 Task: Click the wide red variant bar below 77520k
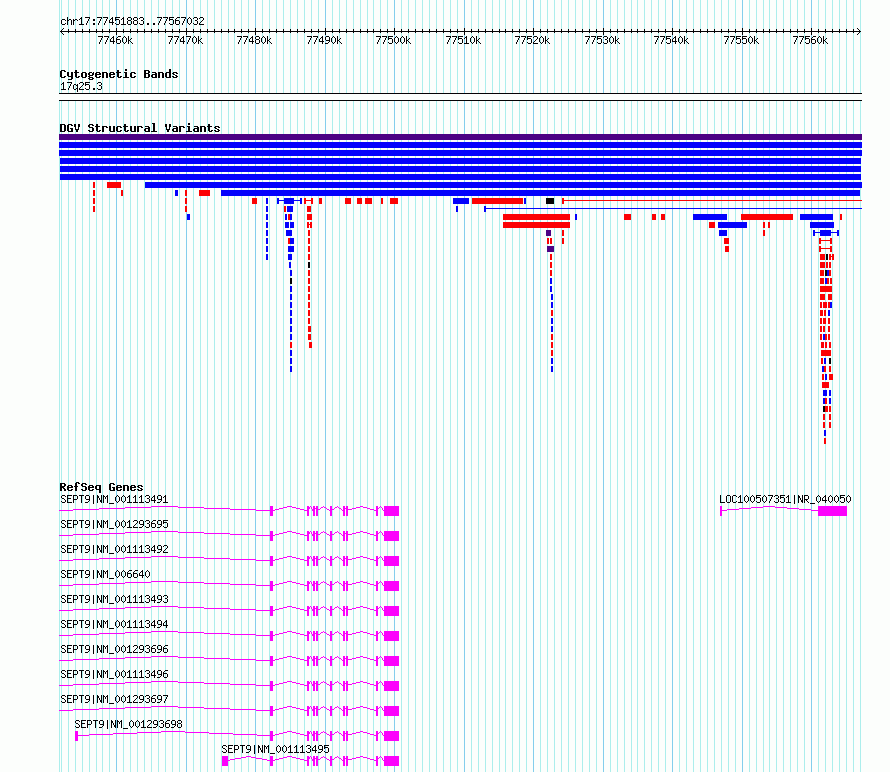click(536, 217)
